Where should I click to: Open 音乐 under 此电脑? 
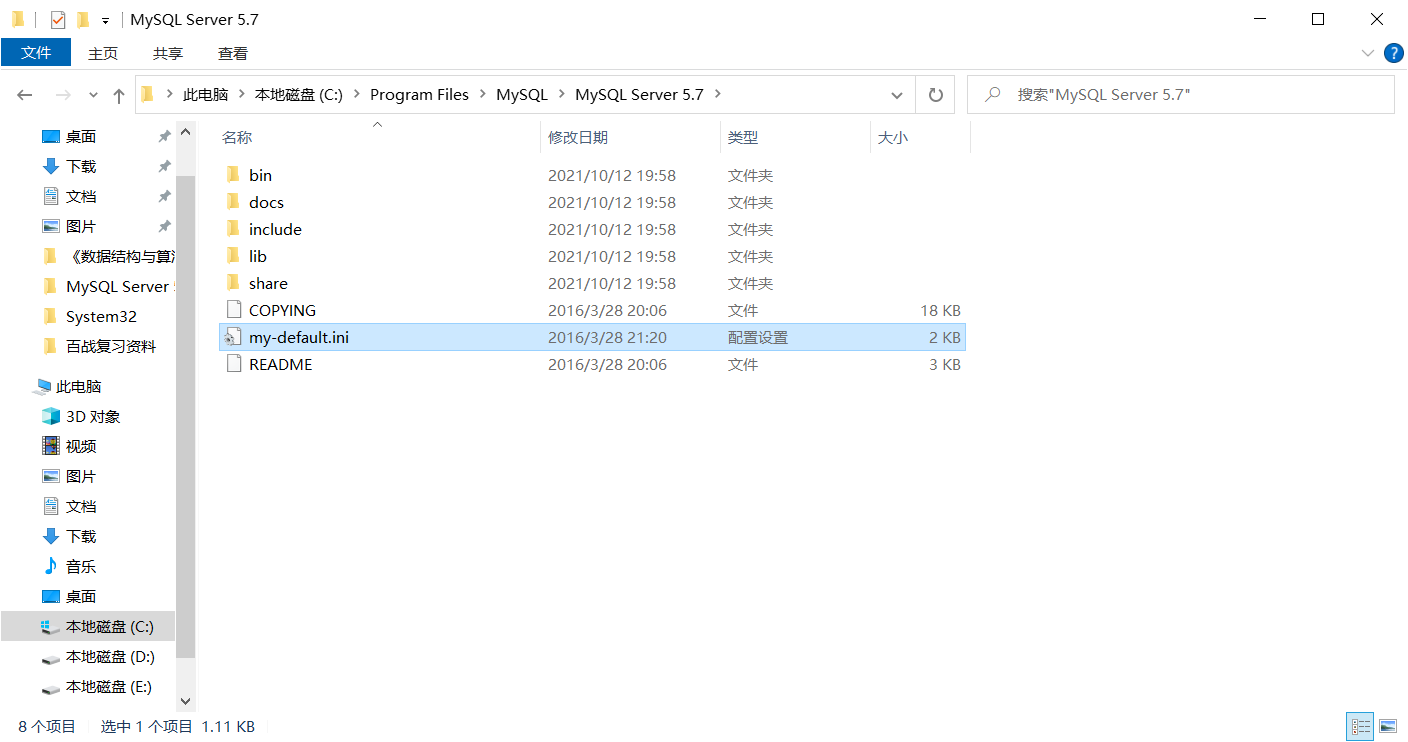click(81, 567)
